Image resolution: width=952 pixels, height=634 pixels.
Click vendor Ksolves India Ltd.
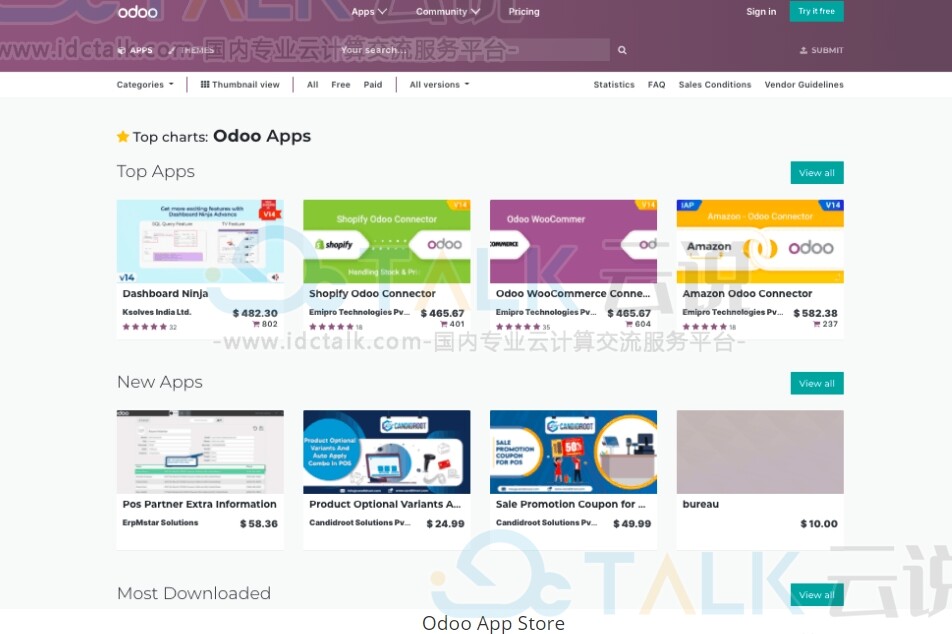(157, 312)
